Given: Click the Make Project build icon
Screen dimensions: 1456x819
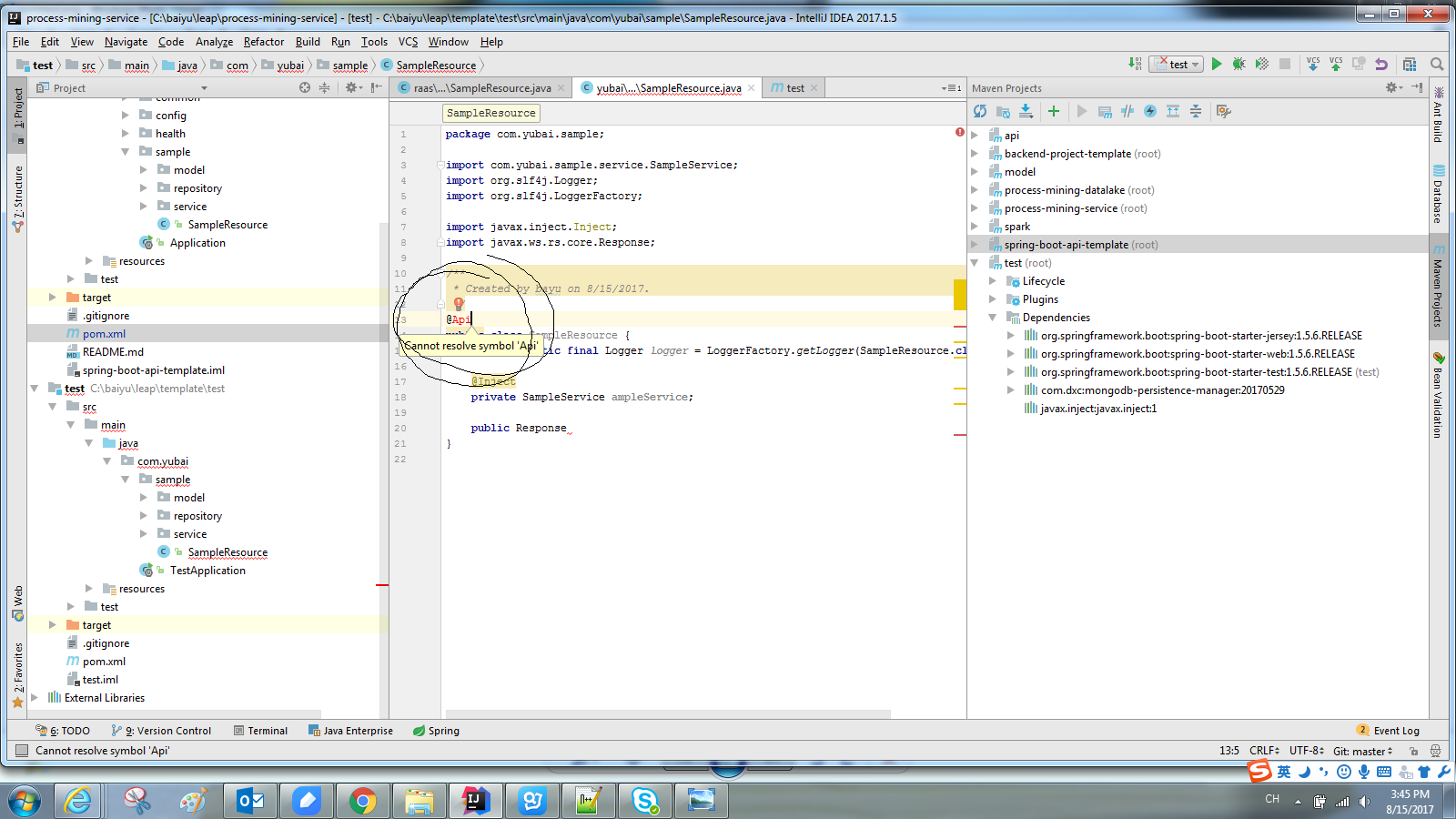Looking at the screenshot, I should [1135, 64].
